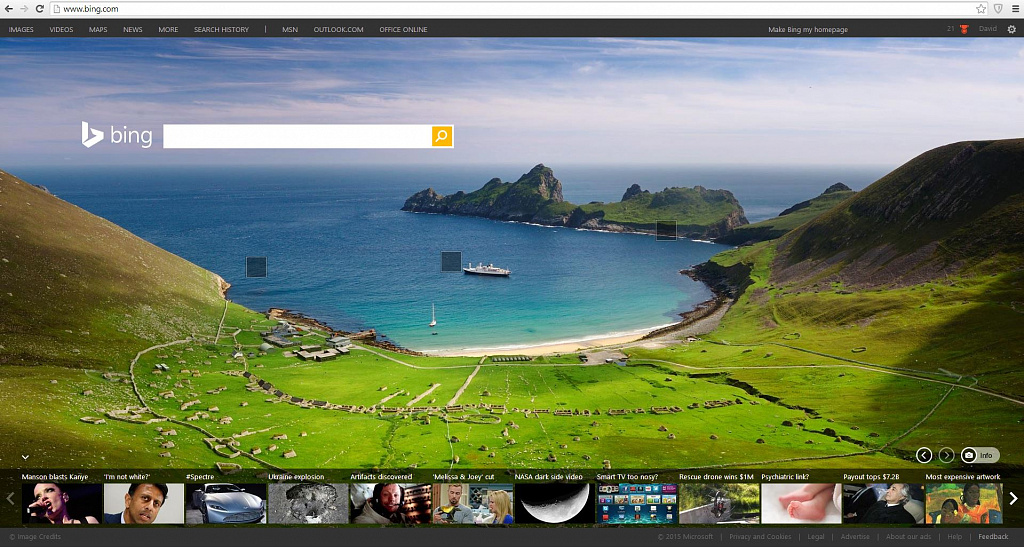Click the browser forward arrow
The width and height of the screenshot is (1024, 547).
(x=24, y=8)
